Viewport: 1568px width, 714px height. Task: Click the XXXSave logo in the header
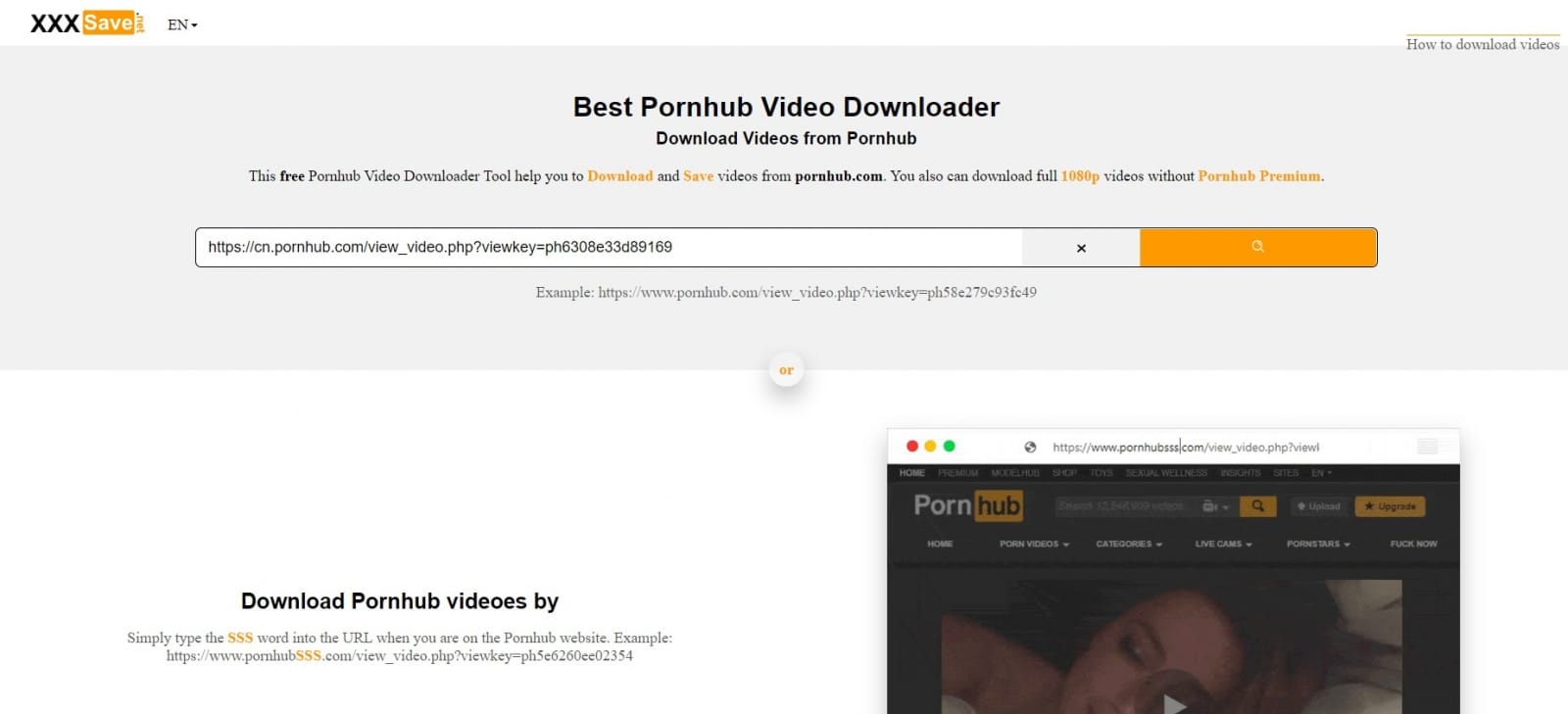coord(87,24)
